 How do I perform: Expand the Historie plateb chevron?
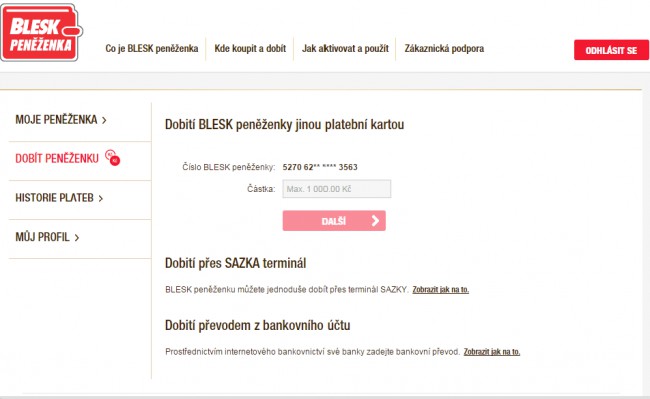coord(101,199)
